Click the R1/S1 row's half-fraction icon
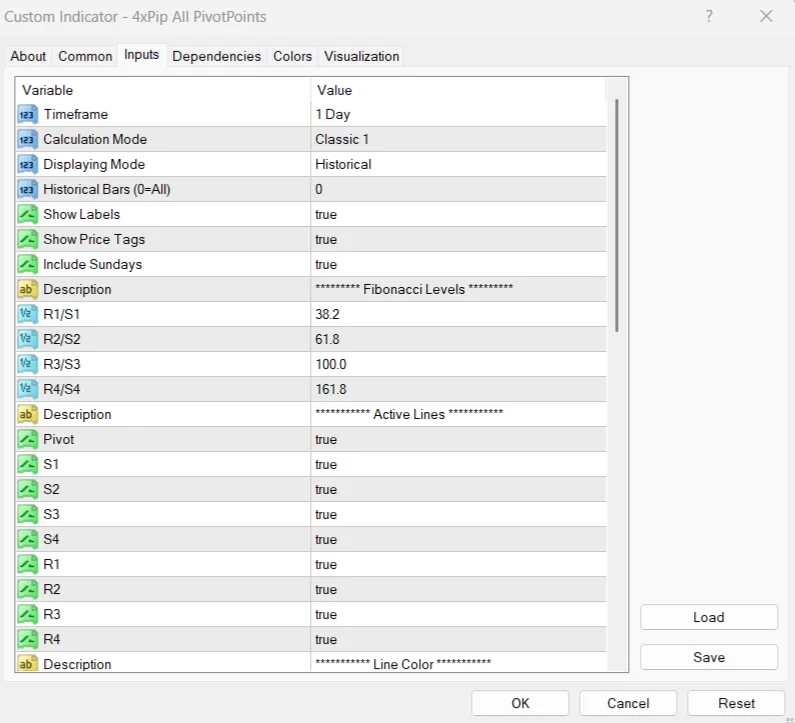Viewport: 795px width, 723px height. tap(27, 314)
